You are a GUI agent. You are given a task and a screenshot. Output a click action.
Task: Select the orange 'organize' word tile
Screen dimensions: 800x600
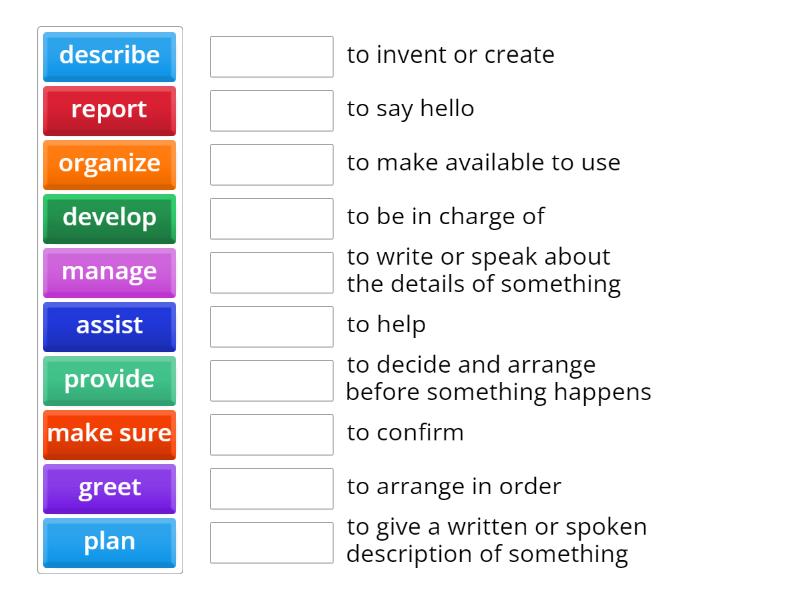coord(108,164)
